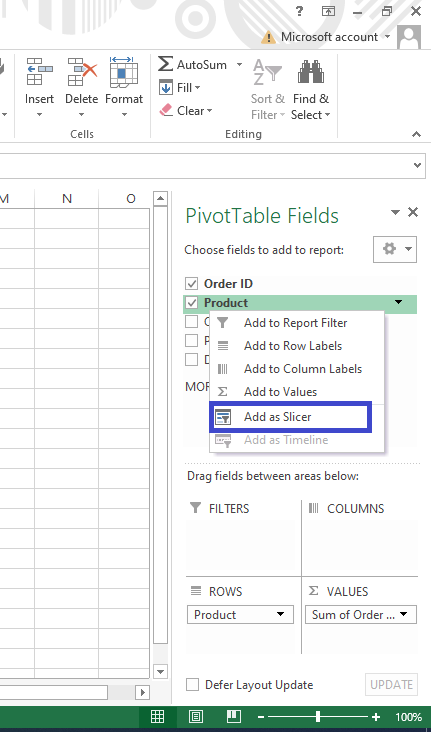Click the Format cells icon
Screen dimensions: 431x732
(124, 72)
